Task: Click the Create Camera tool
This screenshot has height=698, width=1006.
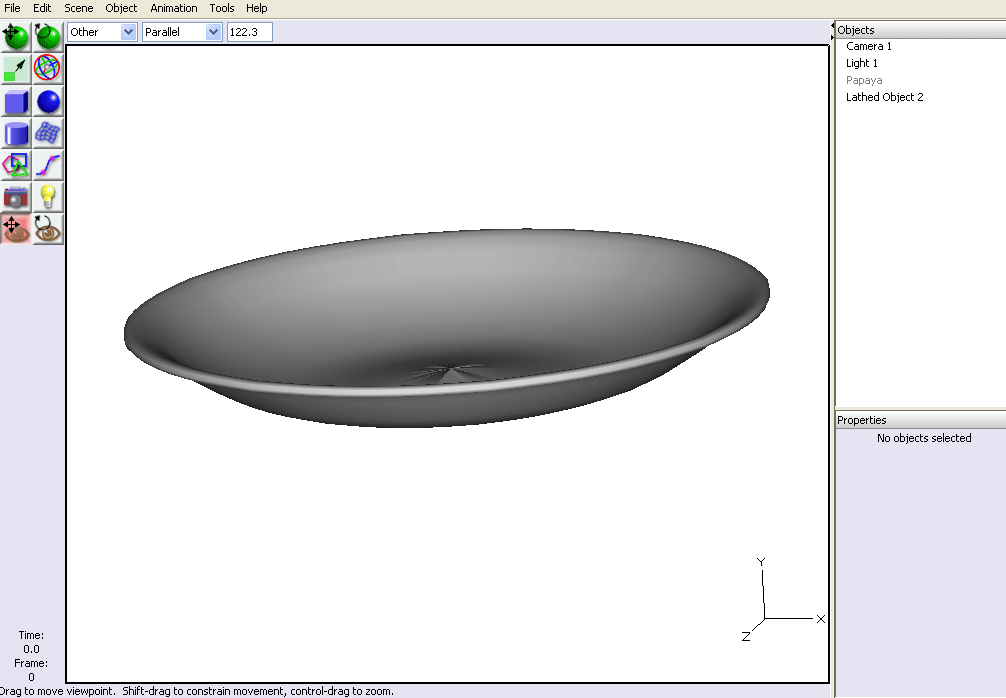Action: (16, 197)
